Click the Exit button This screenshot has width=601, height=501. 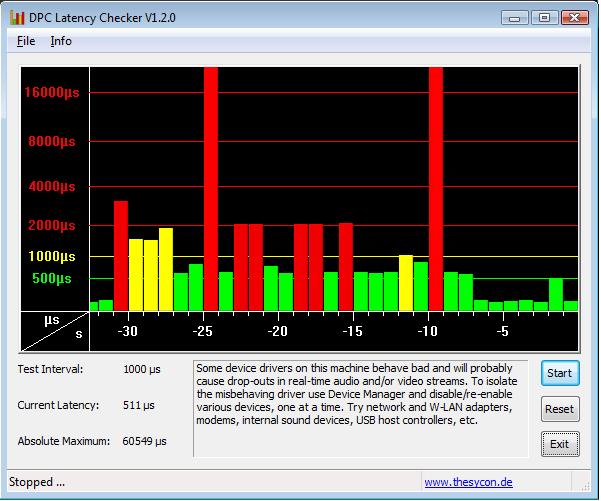pos(560,444)
